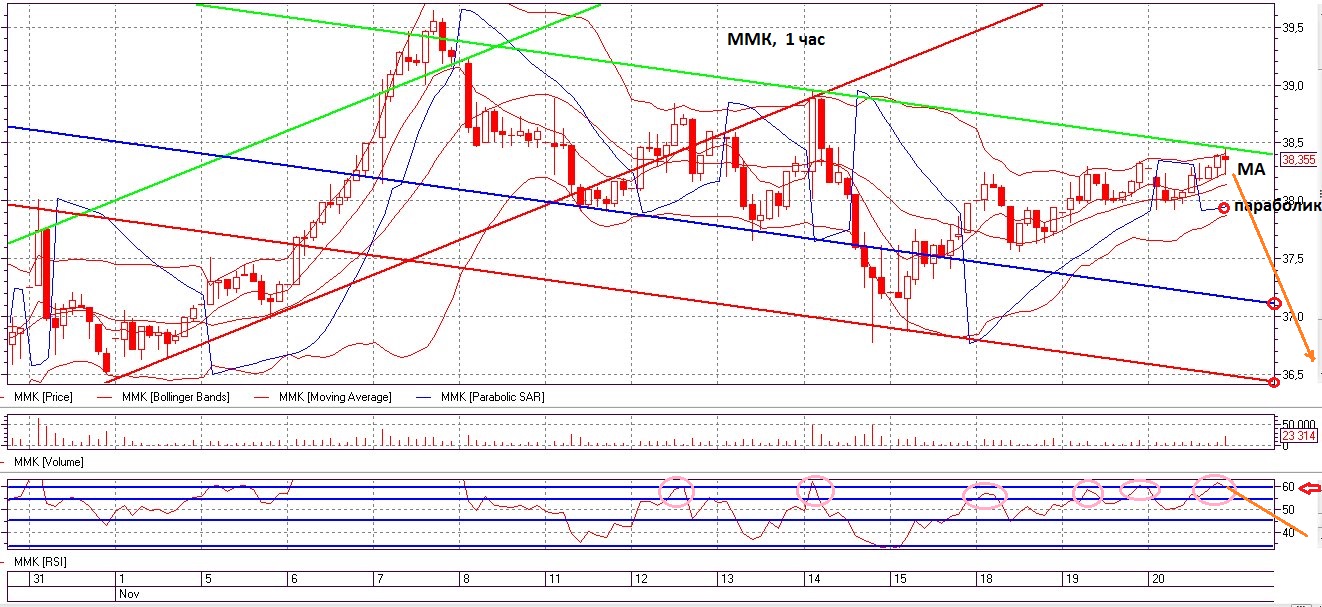Screen dimensions: 1322x607
Task: Select date 18 on the time axis
Action: point(985,579)
